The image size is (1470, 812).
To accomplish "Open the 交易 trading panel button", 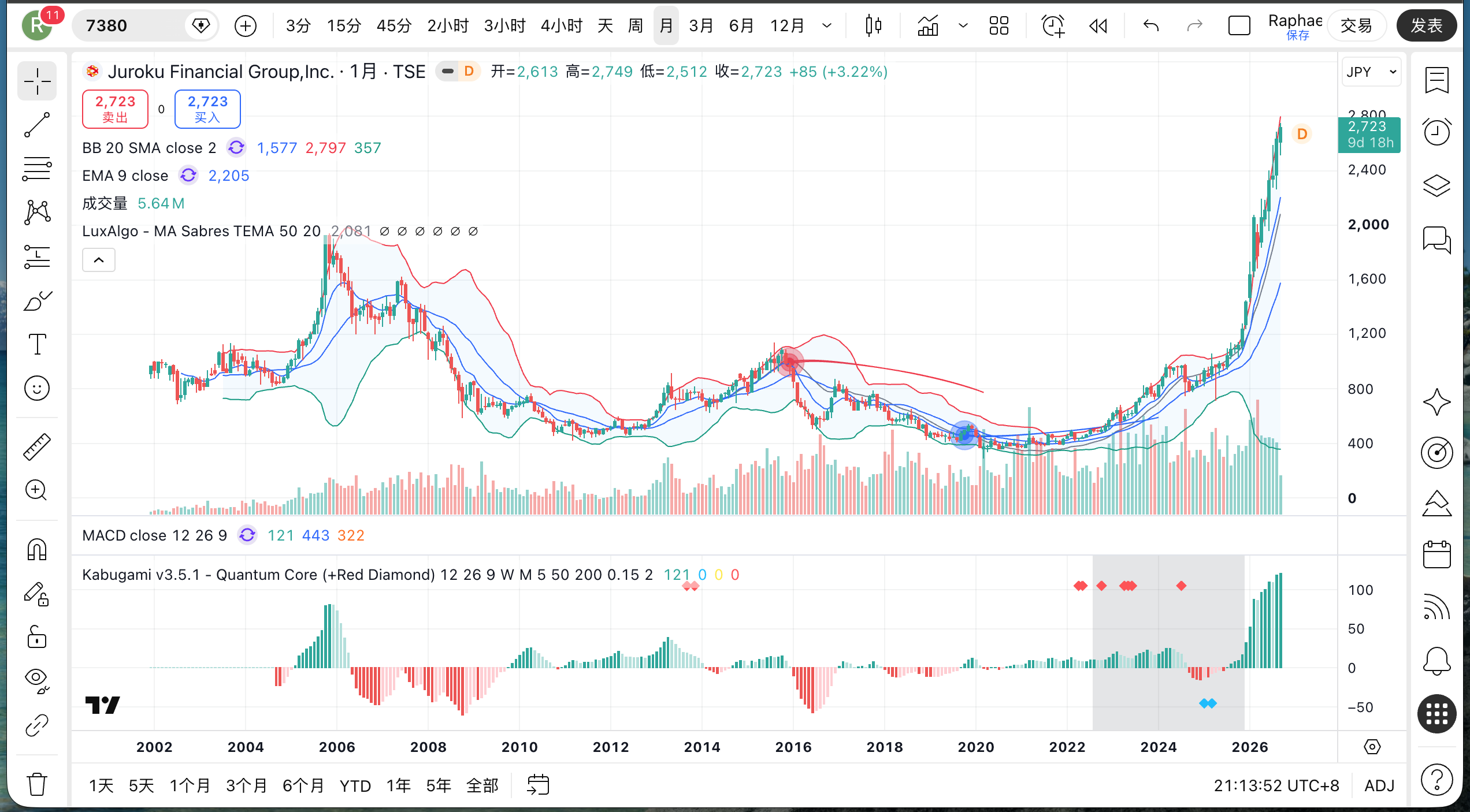I will pyautogui.click(x=1356, y=25).
